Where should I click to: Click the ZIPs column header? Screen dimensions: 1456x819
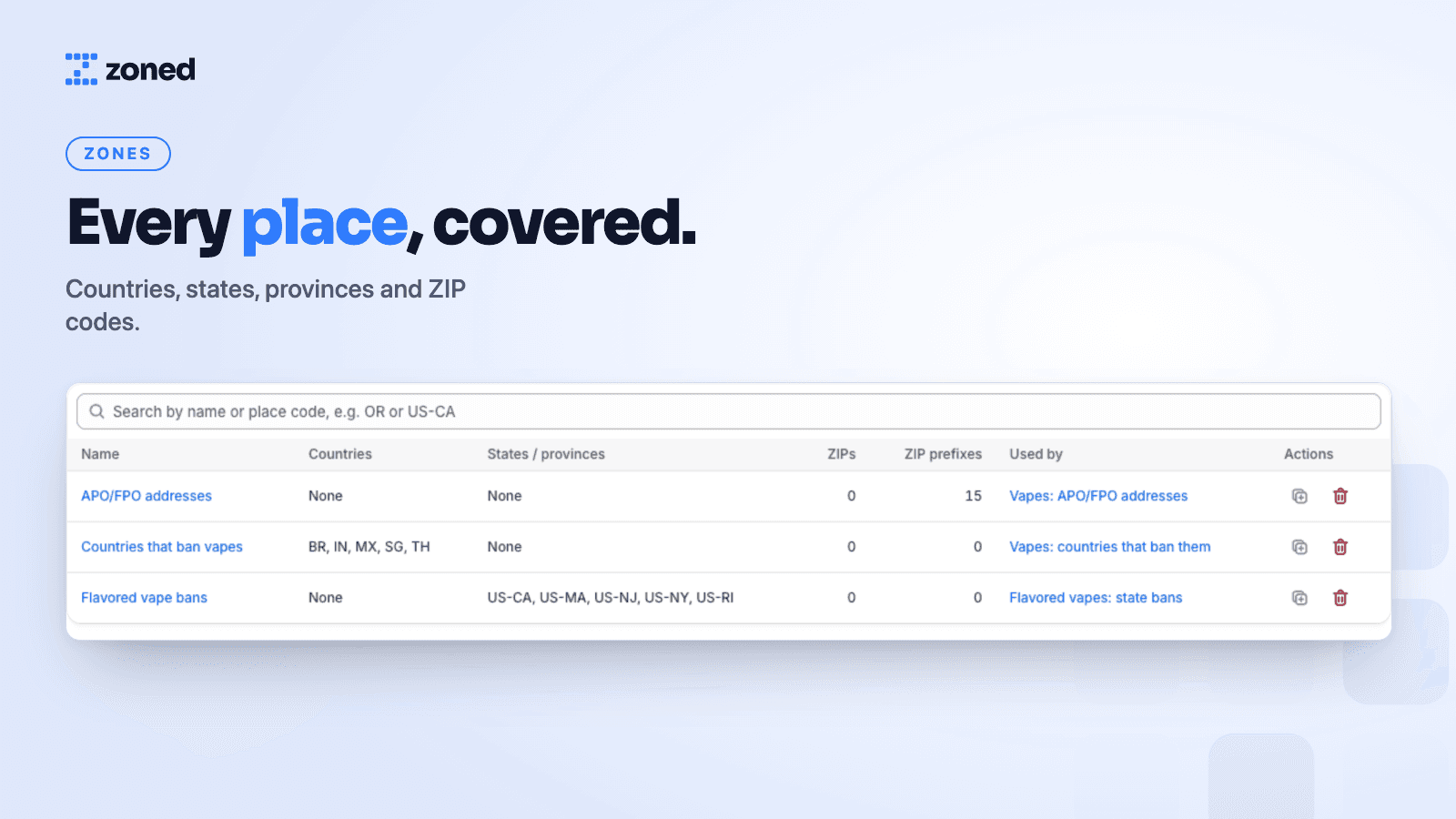(x=842, y=454)
